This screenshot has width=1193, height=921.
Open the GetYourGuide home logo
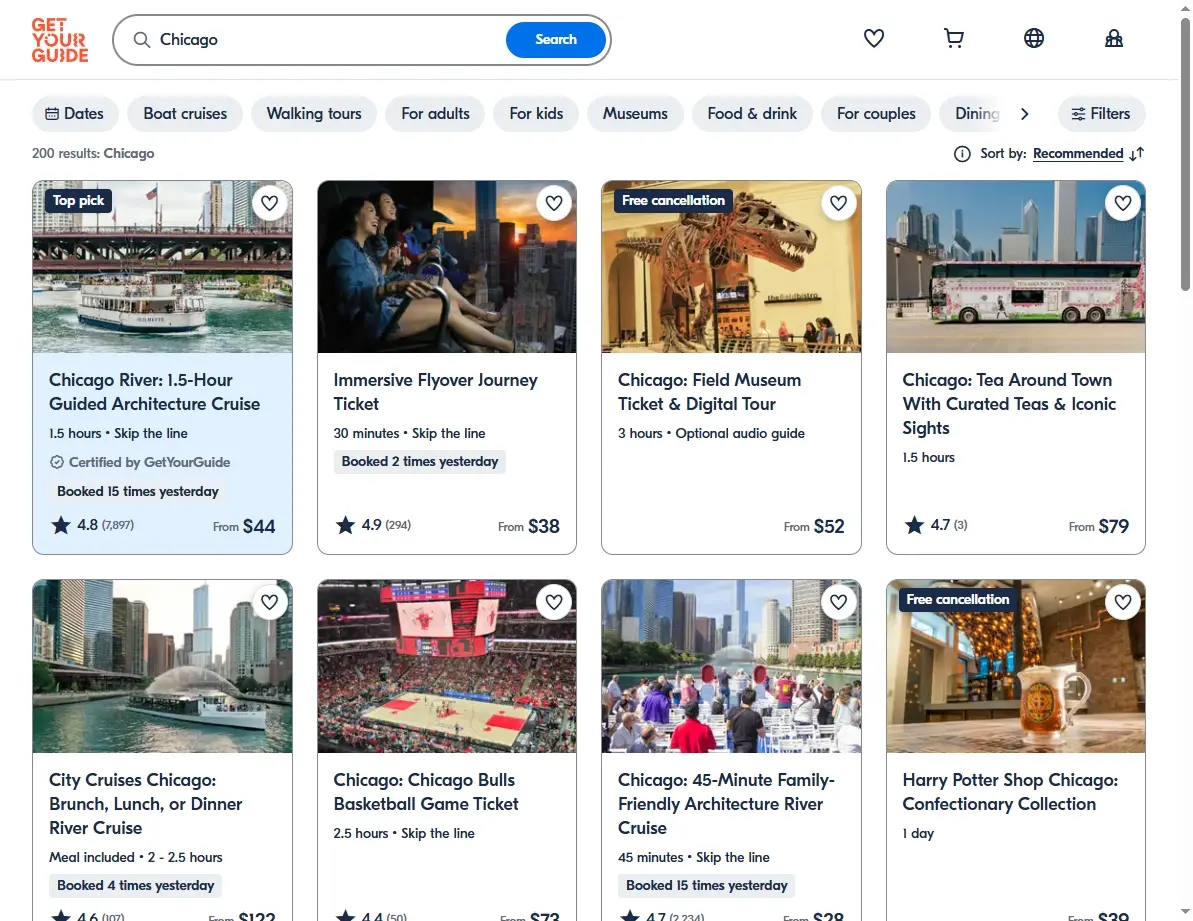click(x=60, y=40)
